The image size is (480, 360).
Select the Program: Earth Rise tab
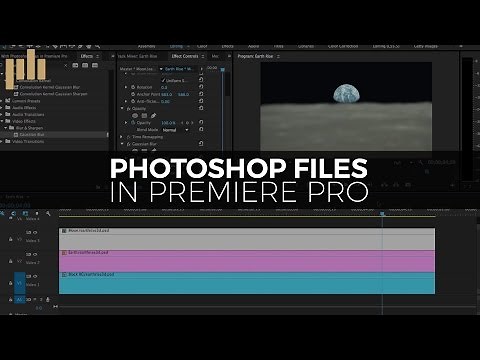(255, 56)
